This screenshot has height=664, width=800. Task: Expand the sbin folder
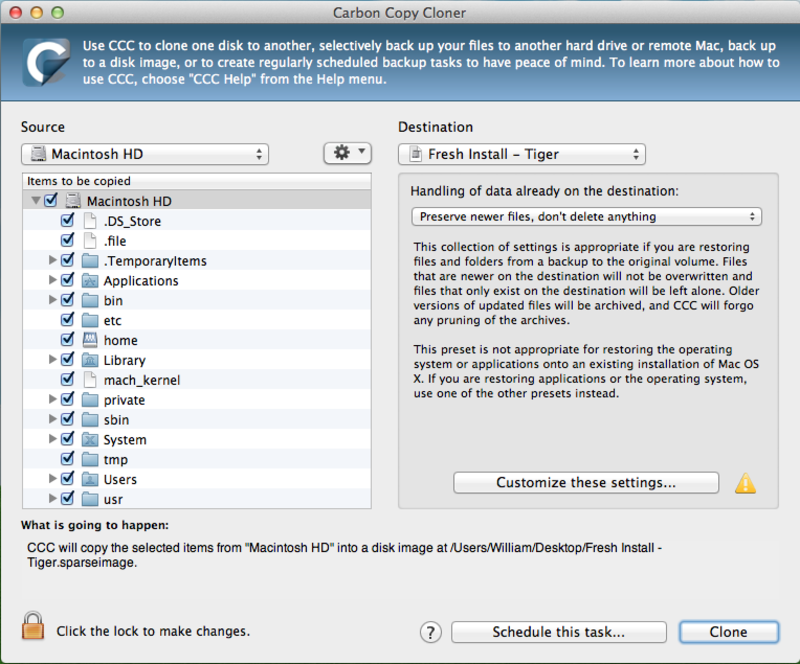pos(52,420)
